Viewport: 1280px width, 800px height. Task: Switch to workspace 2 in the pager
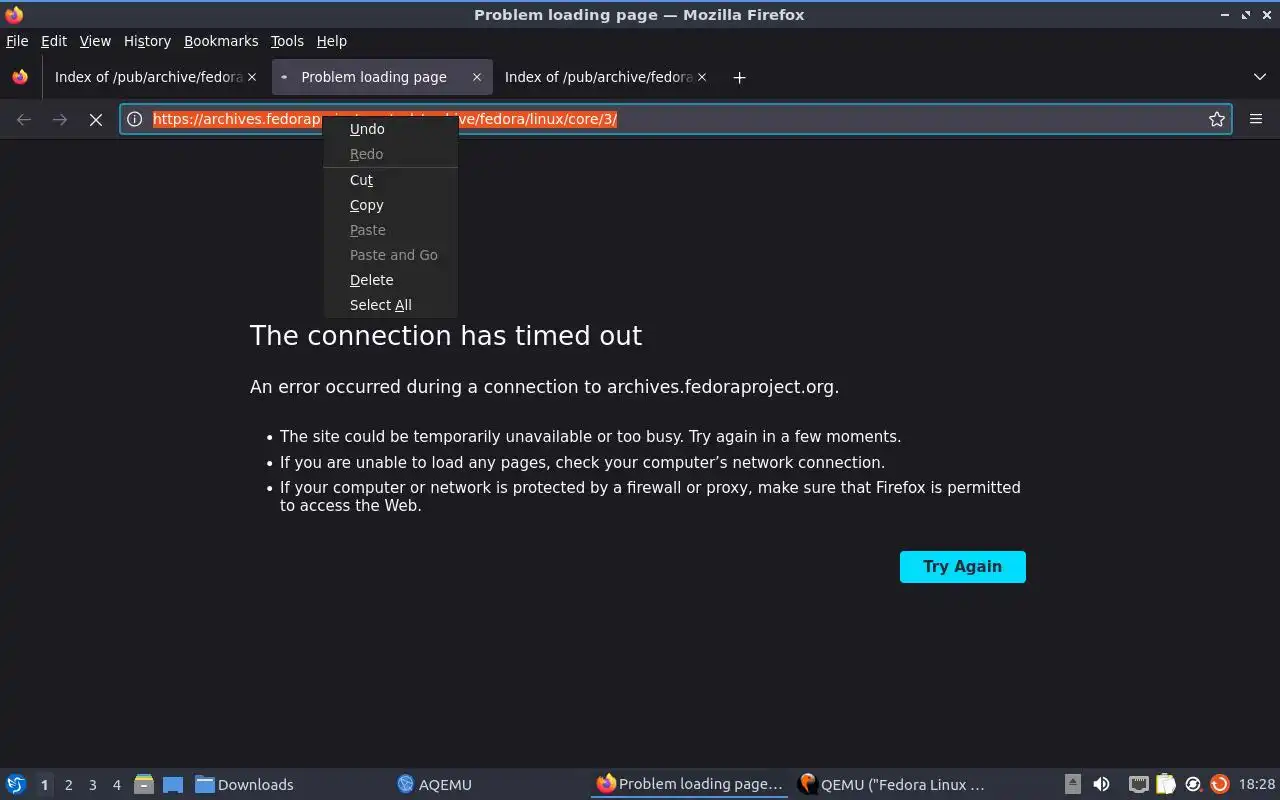pos(68,785)
